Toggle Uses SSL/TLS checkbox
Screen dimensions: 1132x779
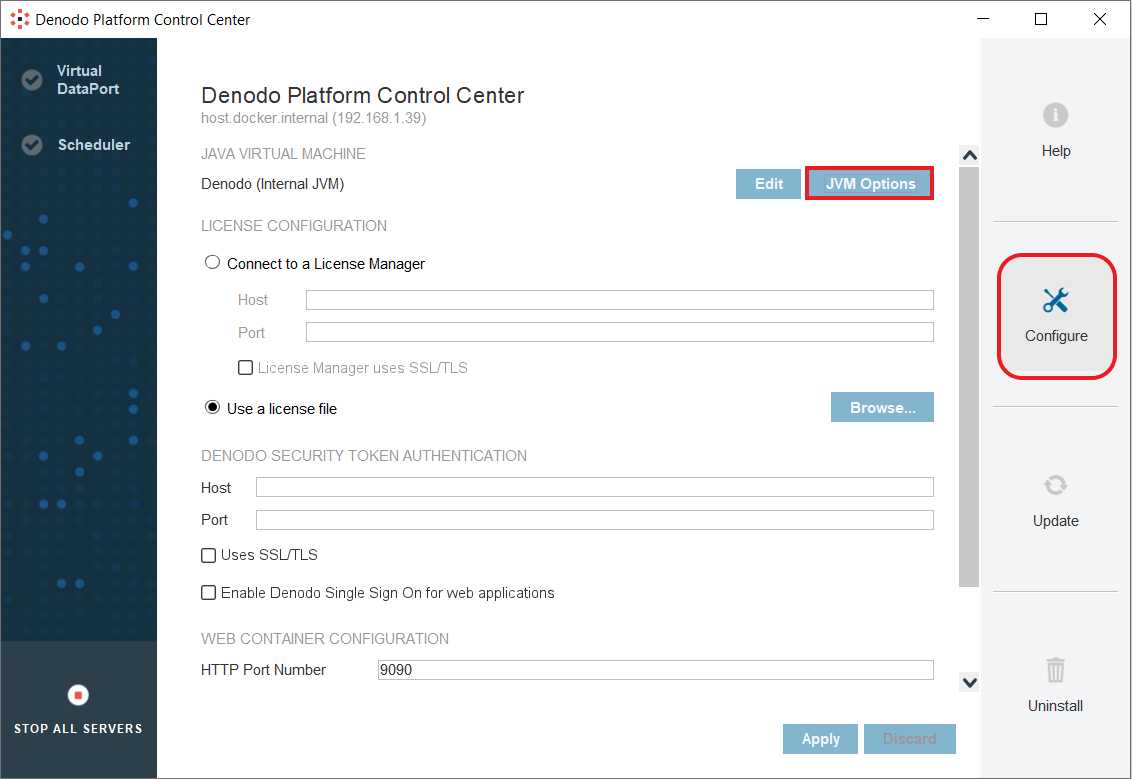(209, 555)
